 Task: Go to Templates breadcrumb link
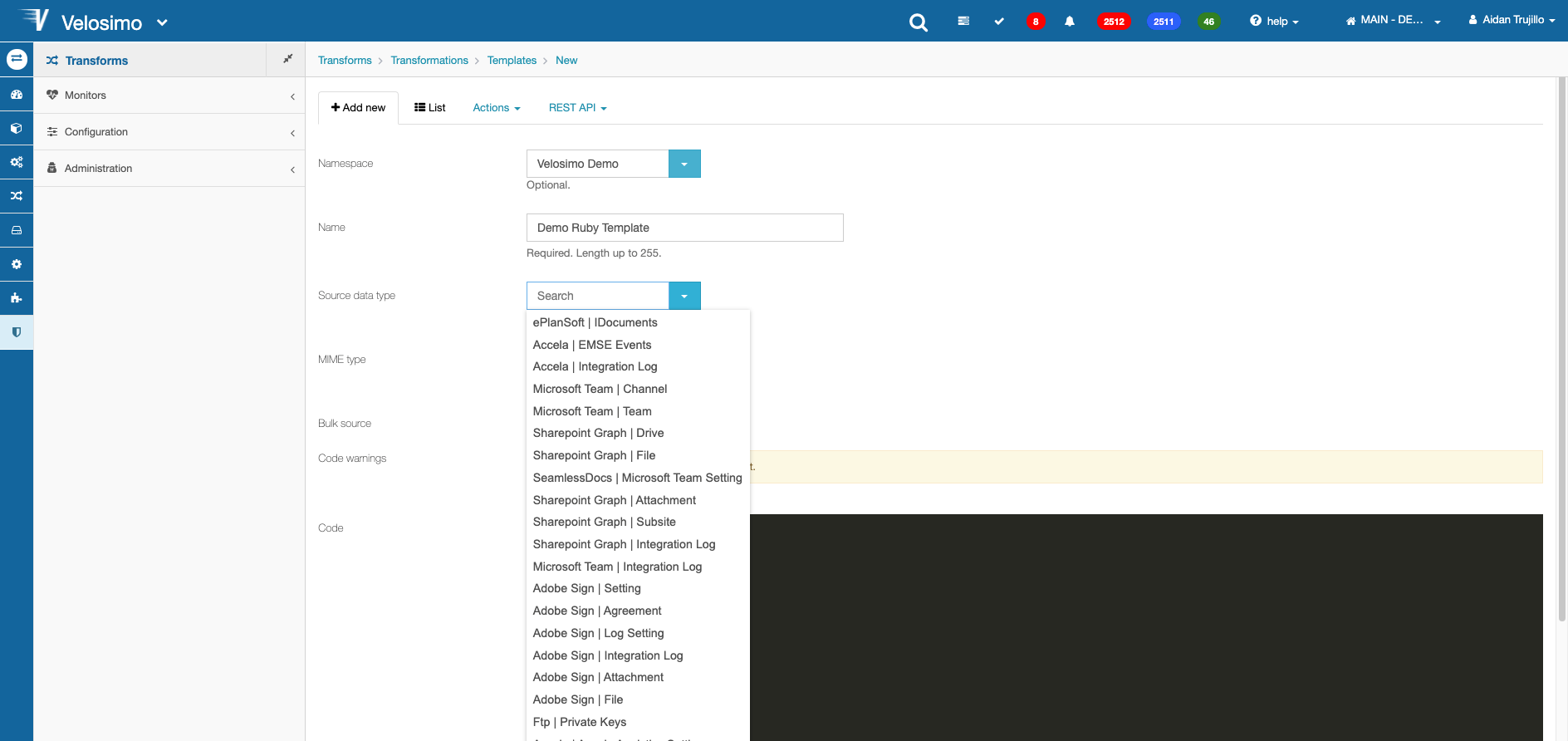[512, 61]
